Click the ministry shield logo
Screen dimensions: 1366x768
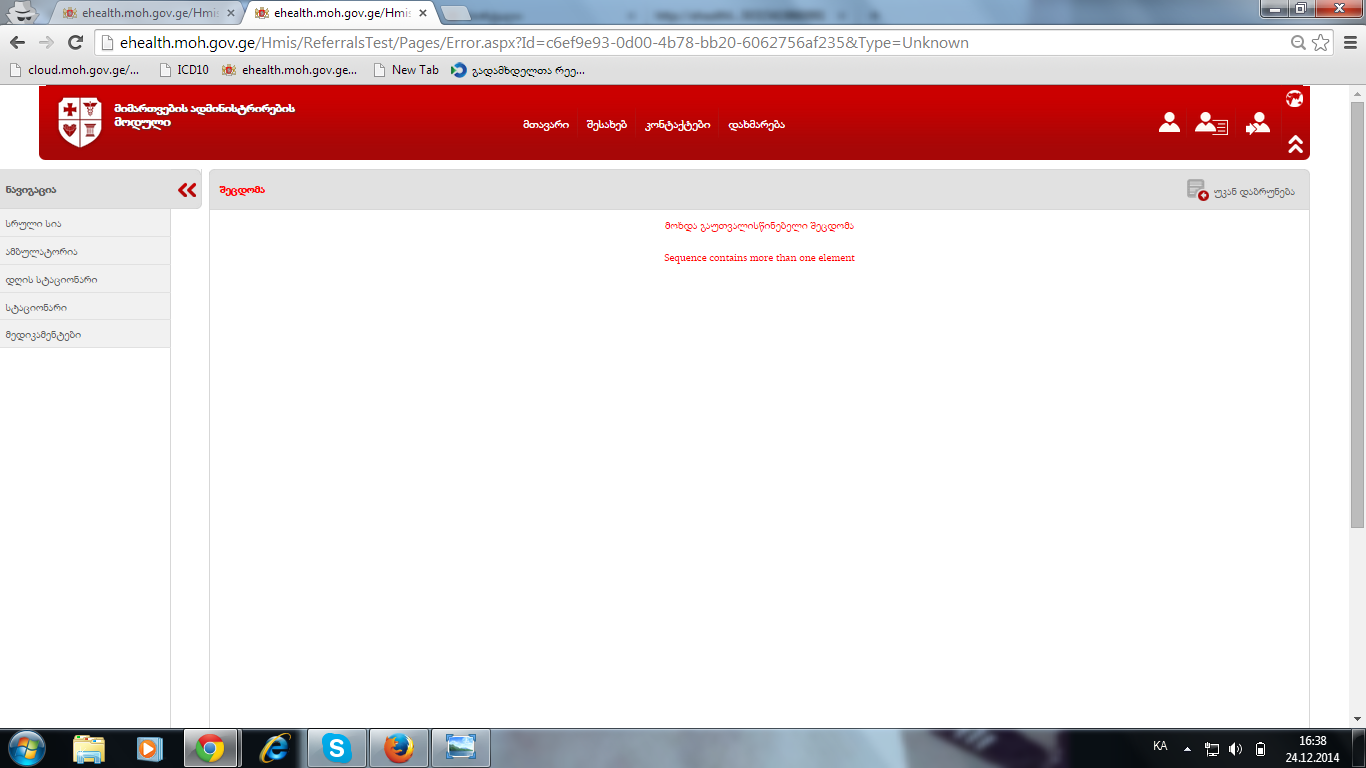click(80, 122)
